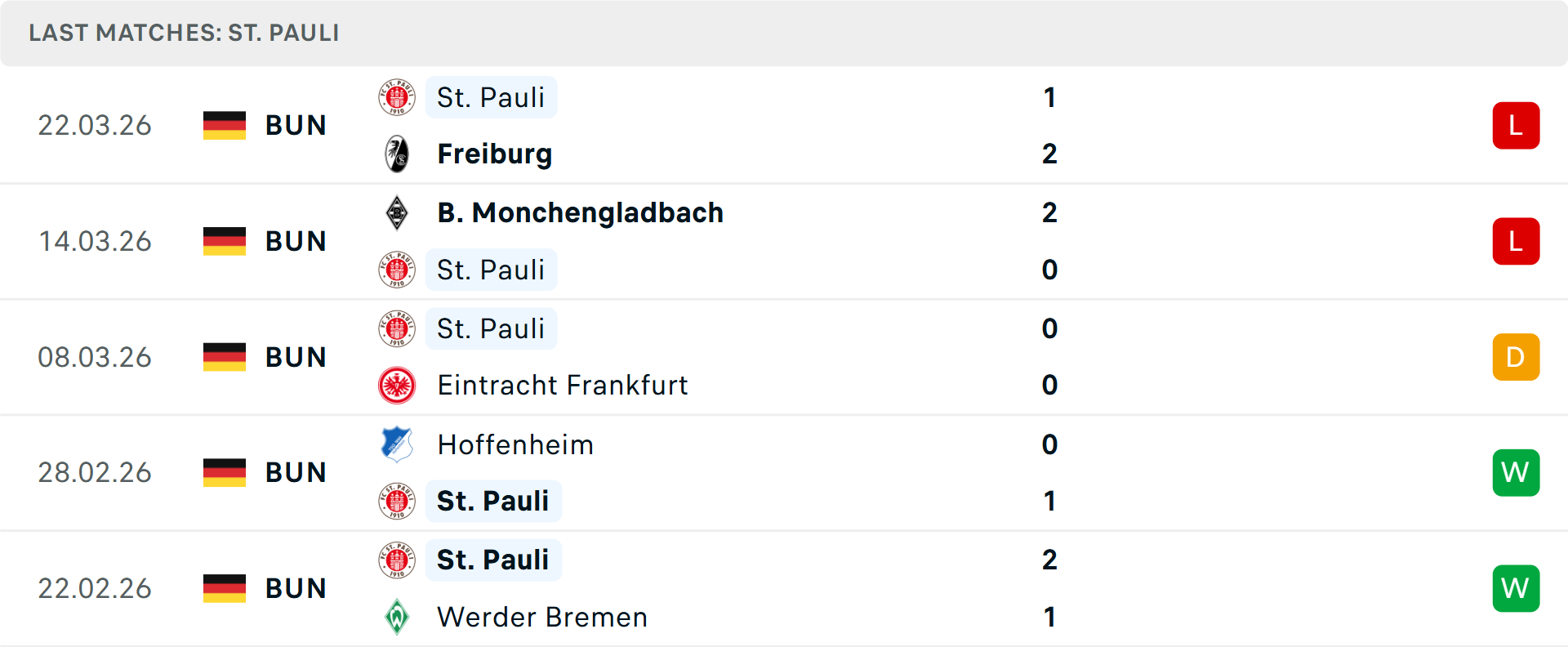Expand the match row dated 14.03.26
The width and height of the screenshot is (1568, 647).
(x=784, y=241)
